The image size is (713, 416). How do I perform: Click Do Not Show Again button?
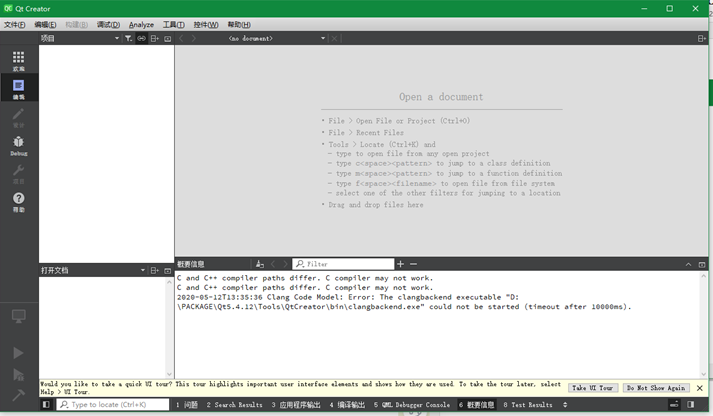(x=656, y=388)
